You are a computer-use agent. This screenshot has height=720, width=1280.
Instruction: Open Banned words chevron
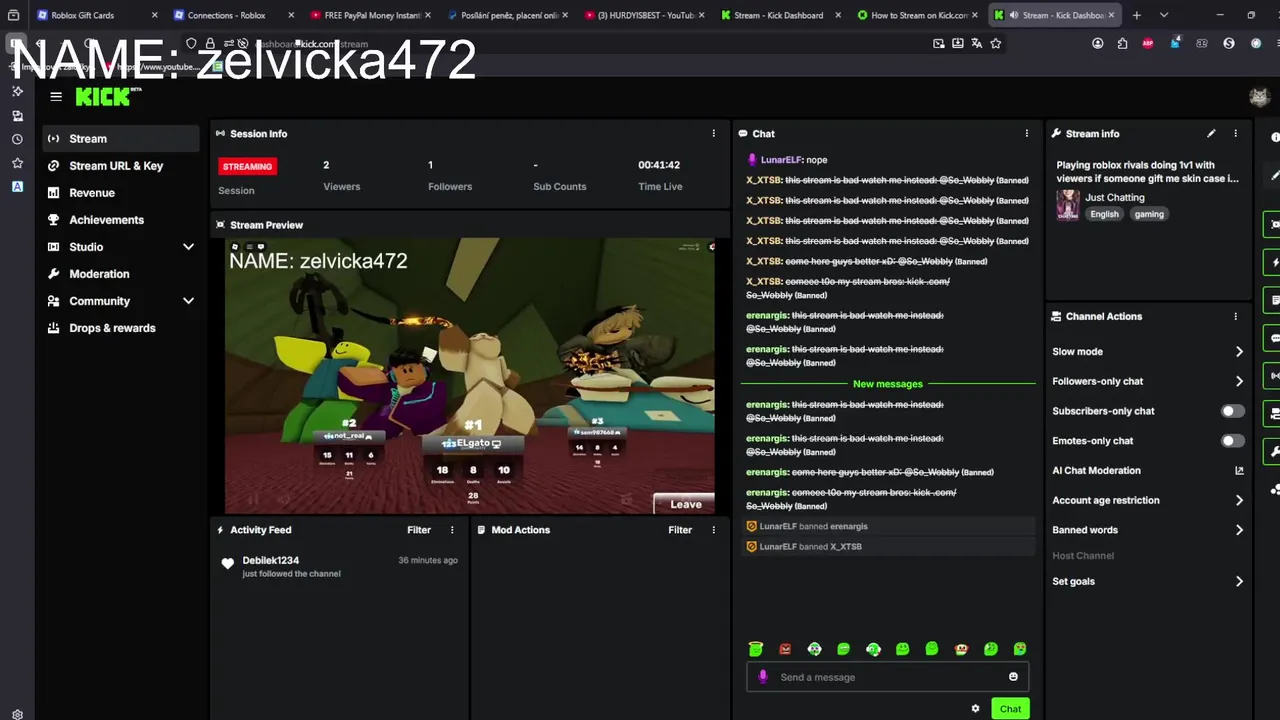point(1239,530)
